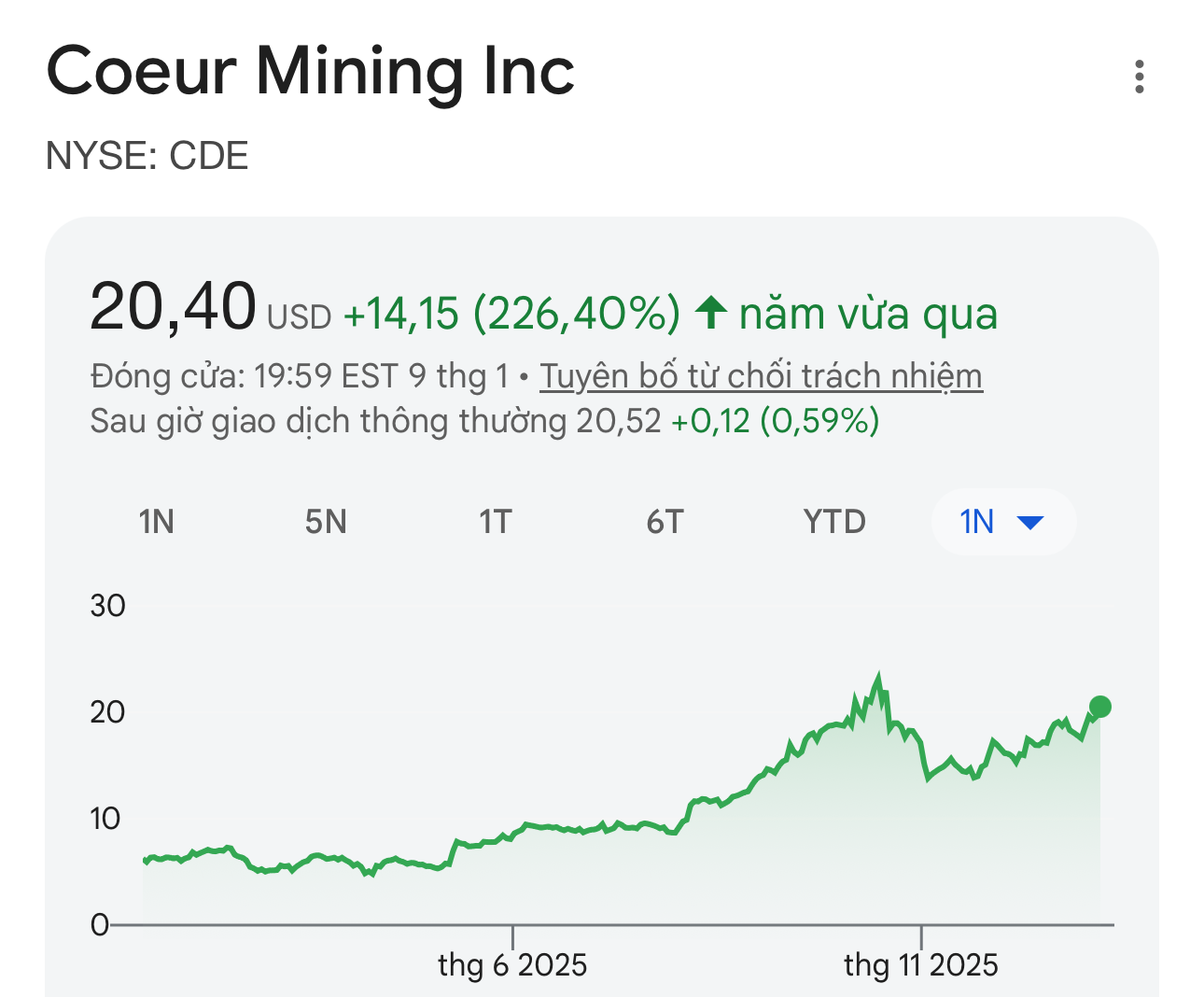Click the blue dropdown triangle in range selector
Image resolution: width=1204 pixels, height=997 pixels.
(x=1029, y=522)
